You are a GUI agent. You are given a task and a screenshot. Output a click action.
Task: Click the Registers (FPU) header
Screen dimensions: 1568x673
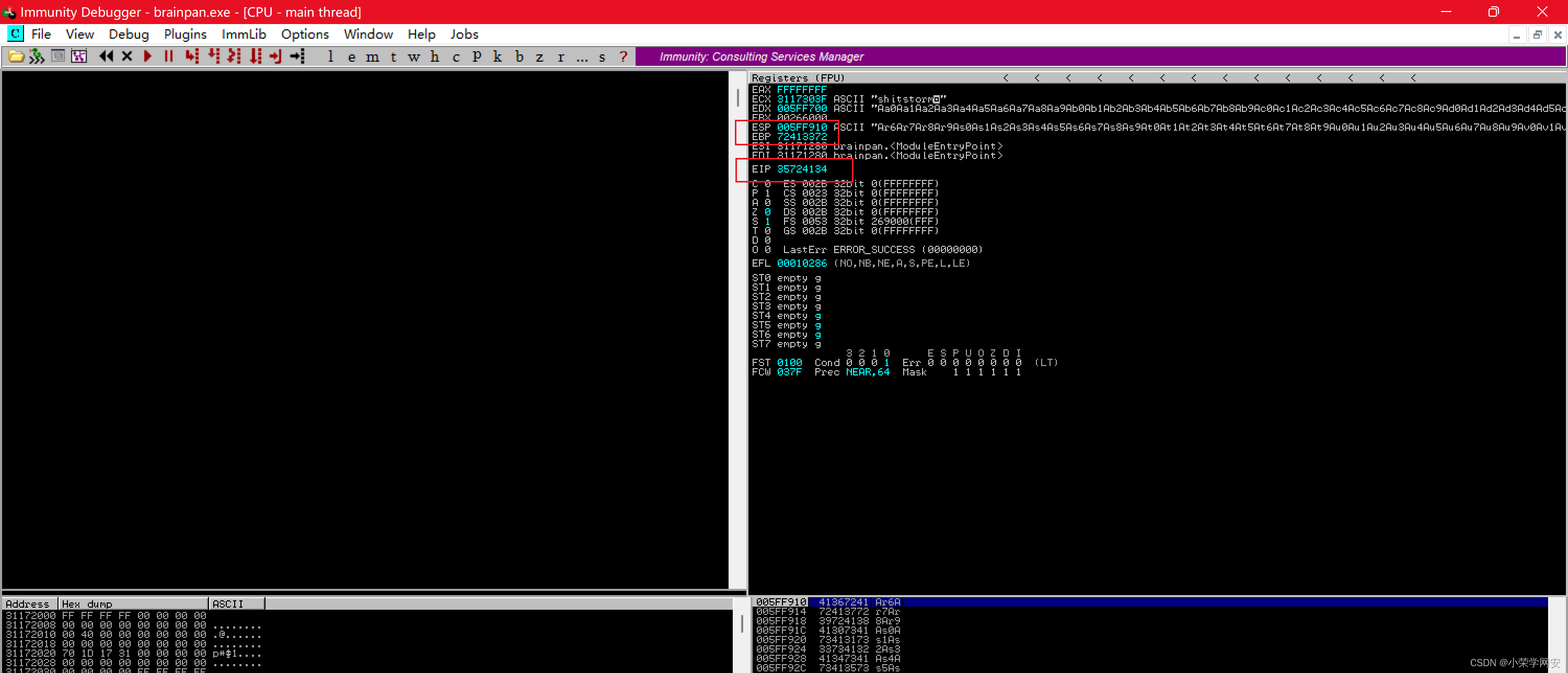[x=798, y=78]
